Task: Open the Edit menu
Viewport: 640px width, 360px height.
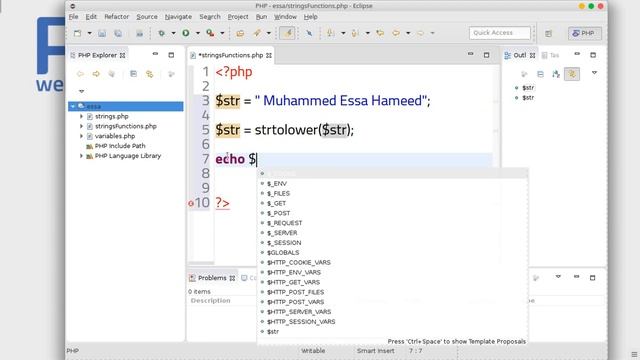Action: 91,17
